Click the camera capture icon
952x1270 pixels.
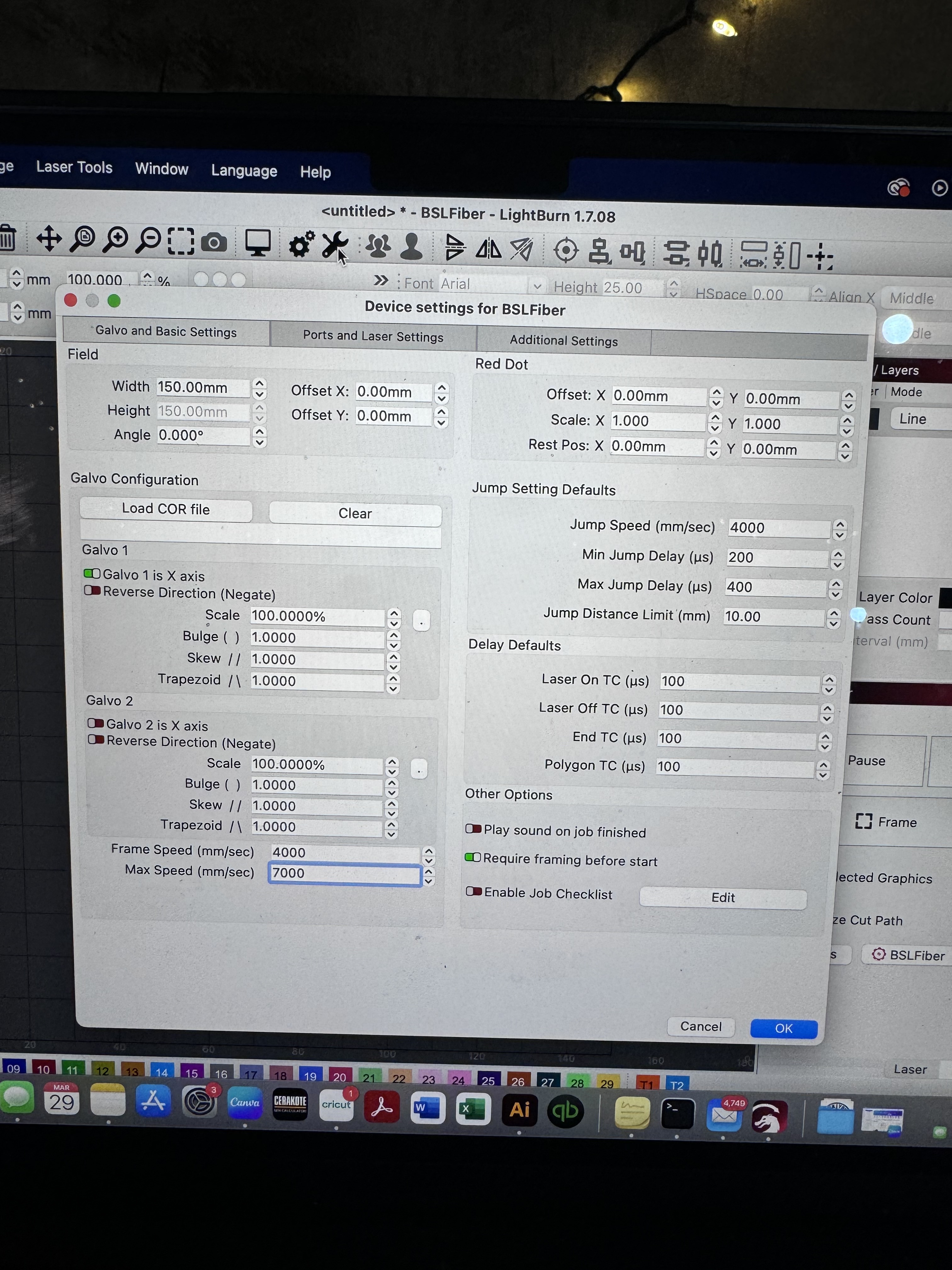click(x=214, y=243)
